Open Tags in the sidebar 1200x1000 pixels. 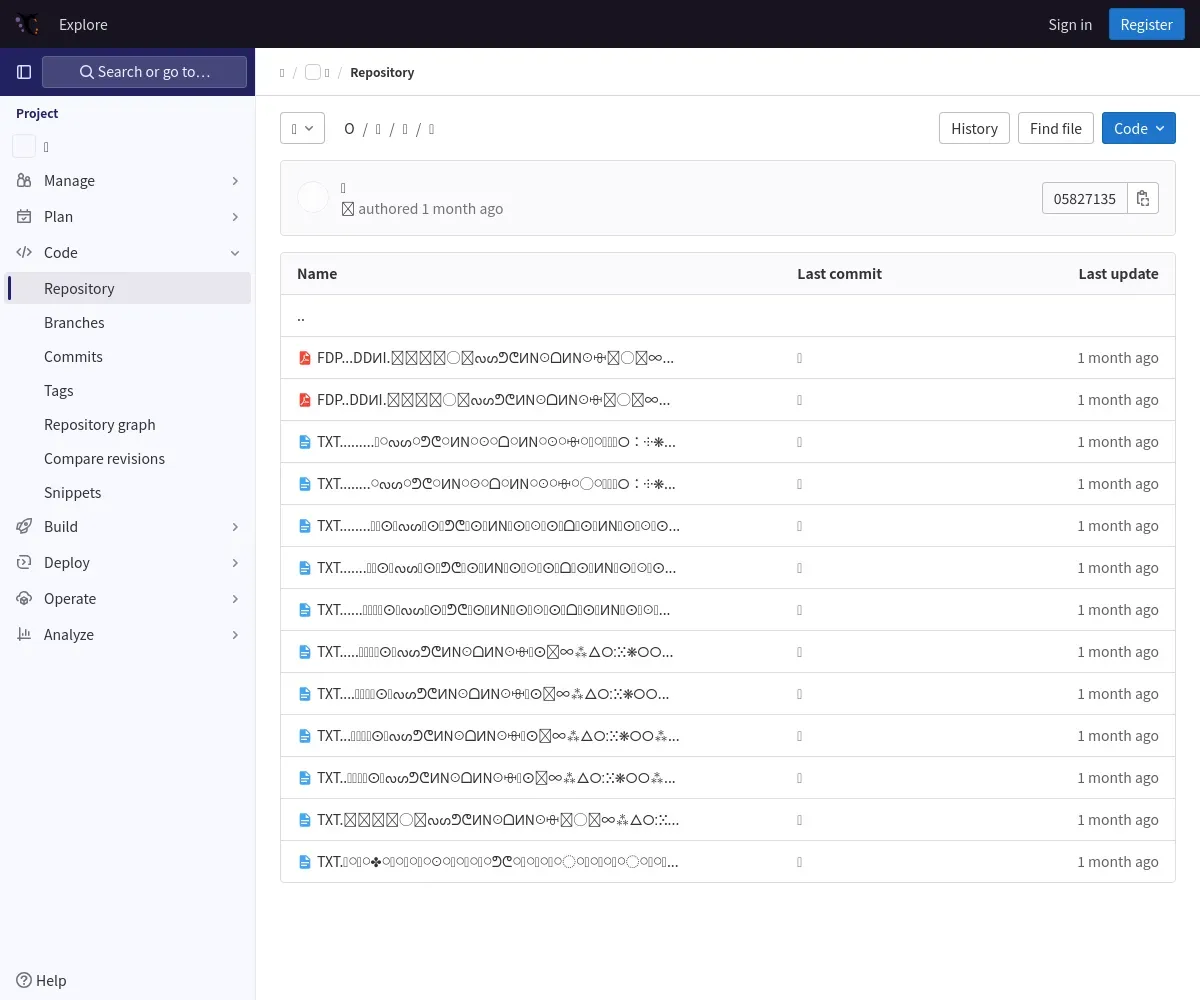pyautogui.click(x=128, y=390)
